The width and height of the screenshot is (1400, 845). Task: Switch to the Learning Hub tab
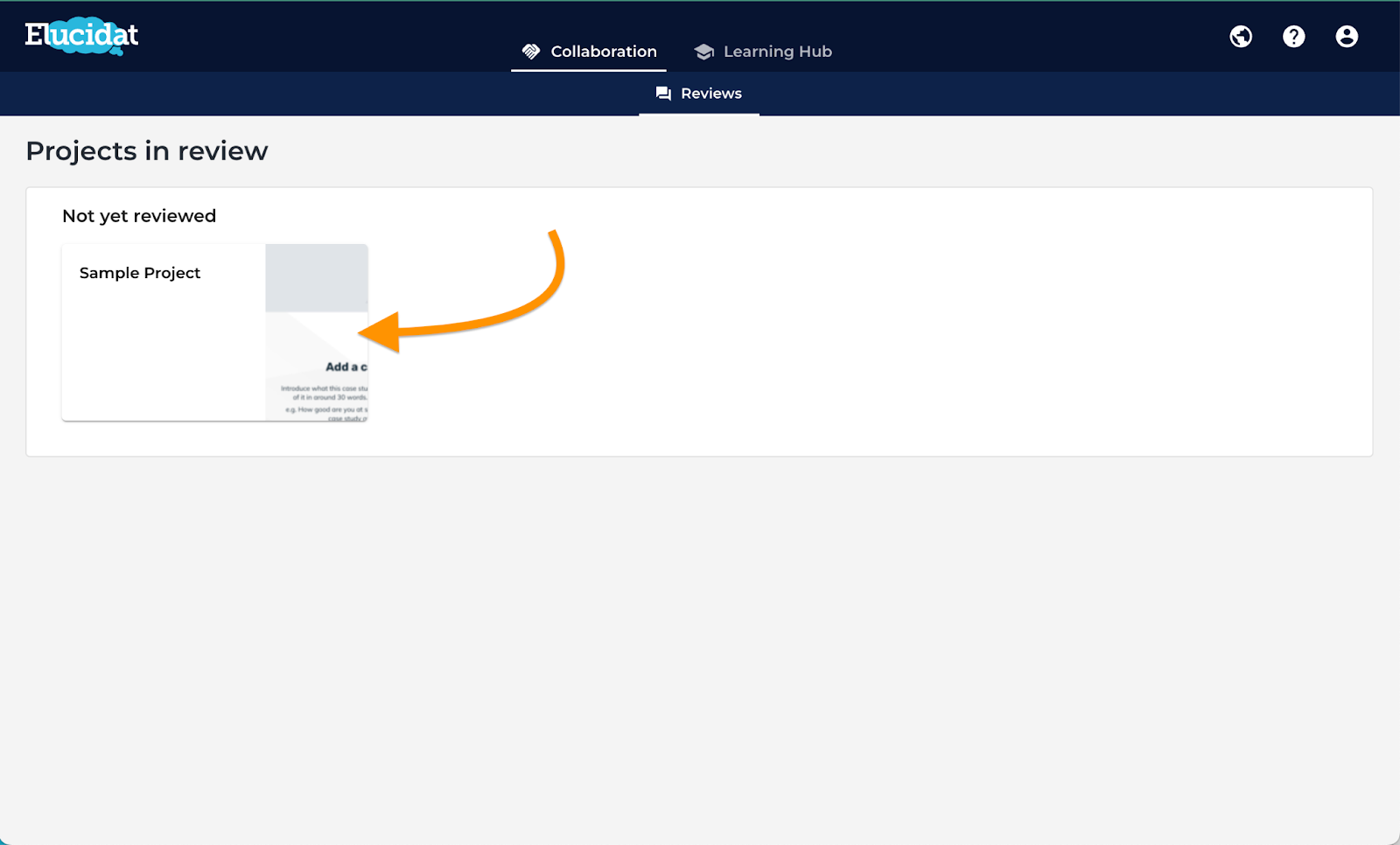tap(763, 52)
